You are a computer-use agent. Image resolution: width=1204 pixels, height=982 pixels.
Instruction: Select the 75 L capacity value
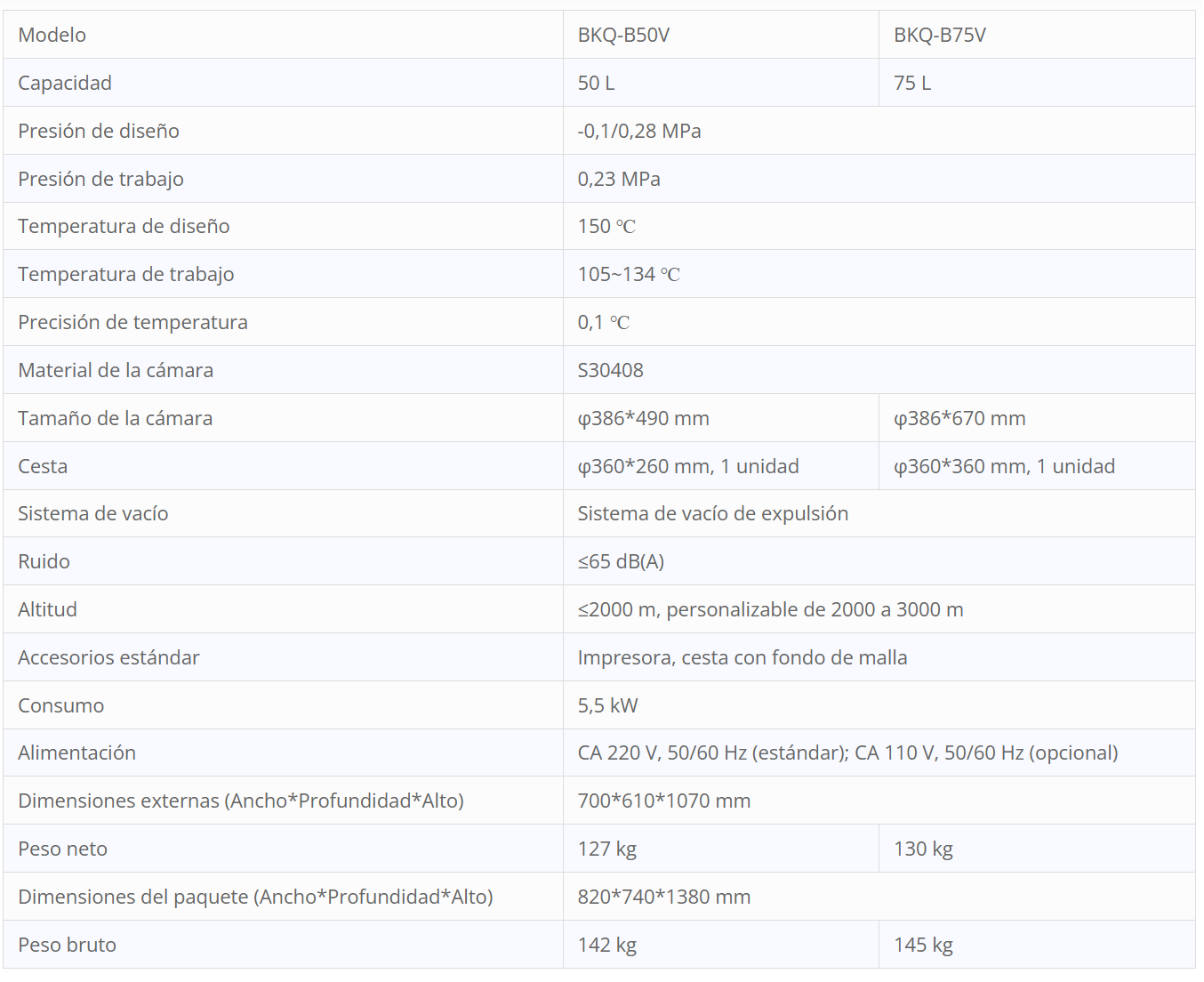coord(912,84)
